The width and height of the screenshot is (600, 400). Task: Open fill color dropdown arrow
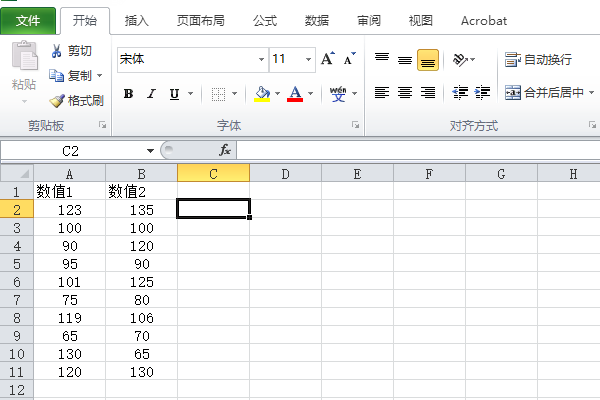coord(278,93)
